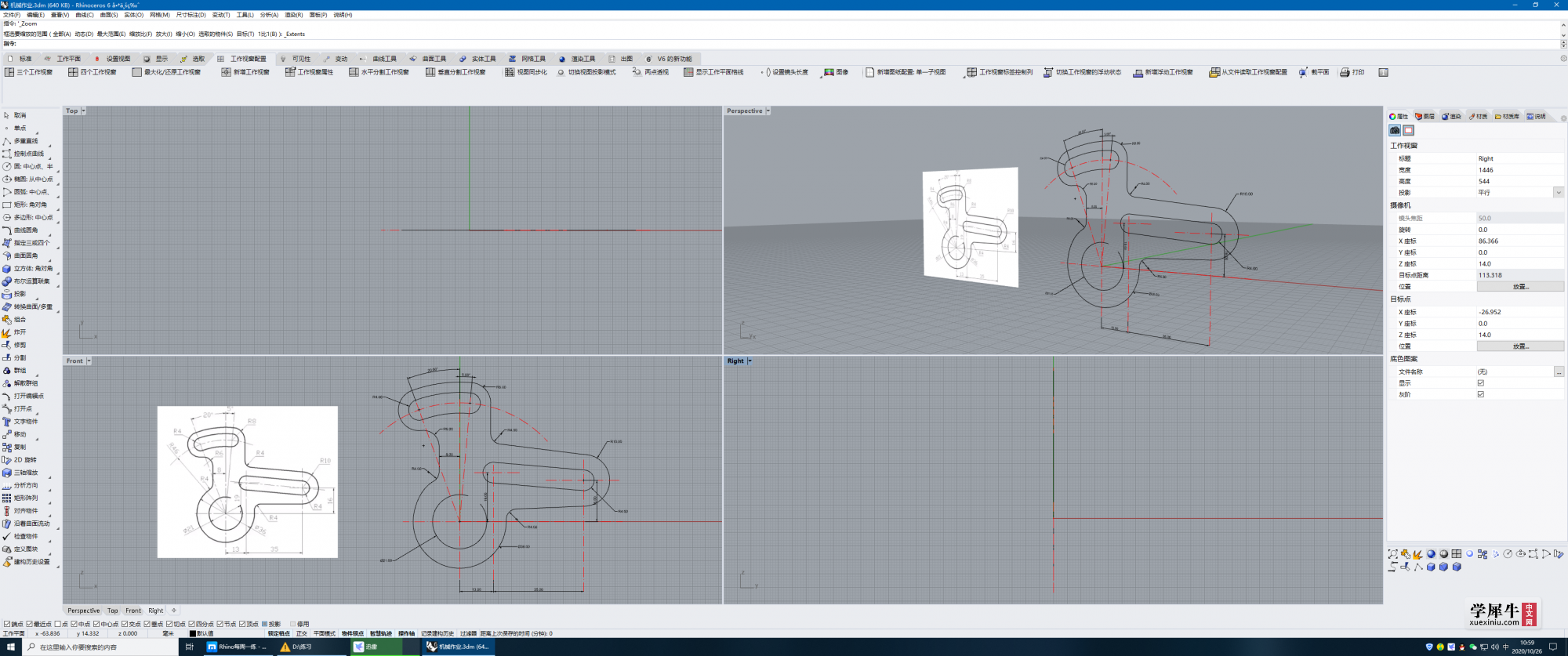The height and width of the screenshot is (656, 1568).
Task: Click the 最大化/还原工作视窗 maximize viewport icon
Action: click(x=137, y=72)
